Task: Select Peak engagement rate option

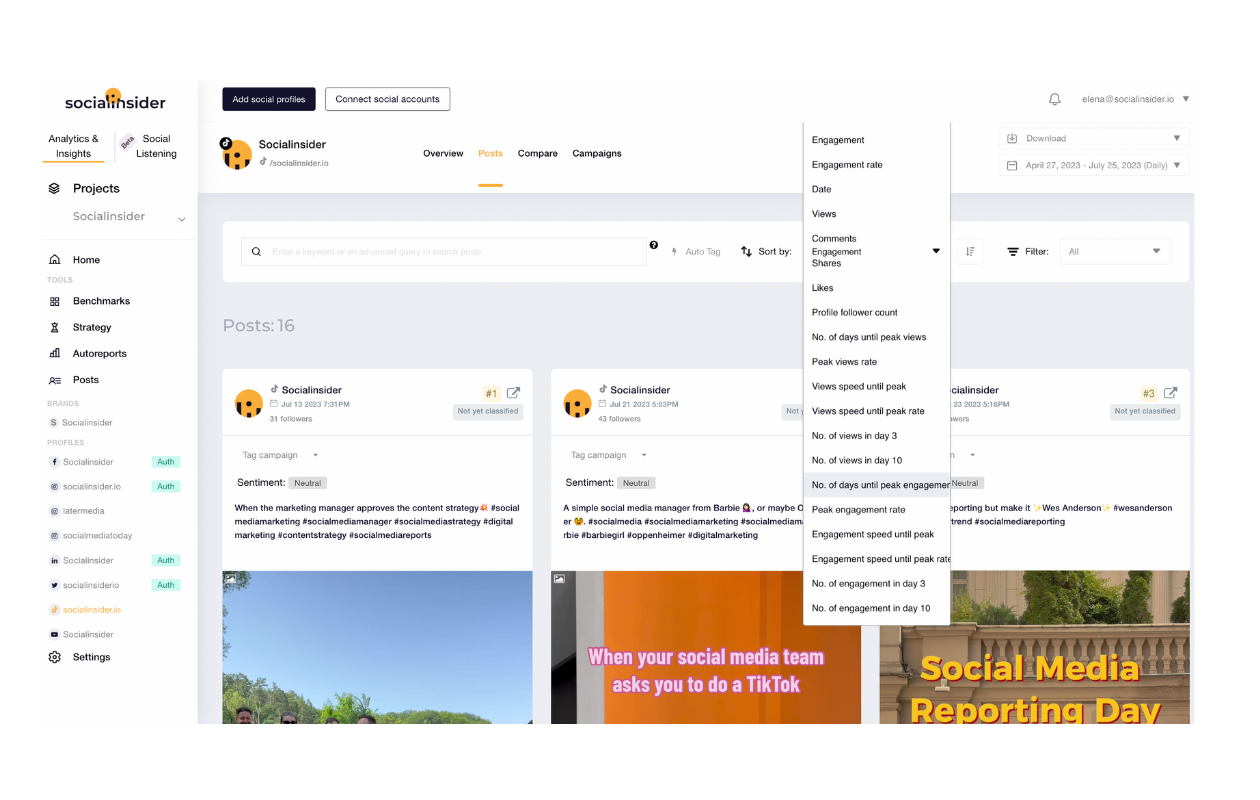Action: coord(876,510)
